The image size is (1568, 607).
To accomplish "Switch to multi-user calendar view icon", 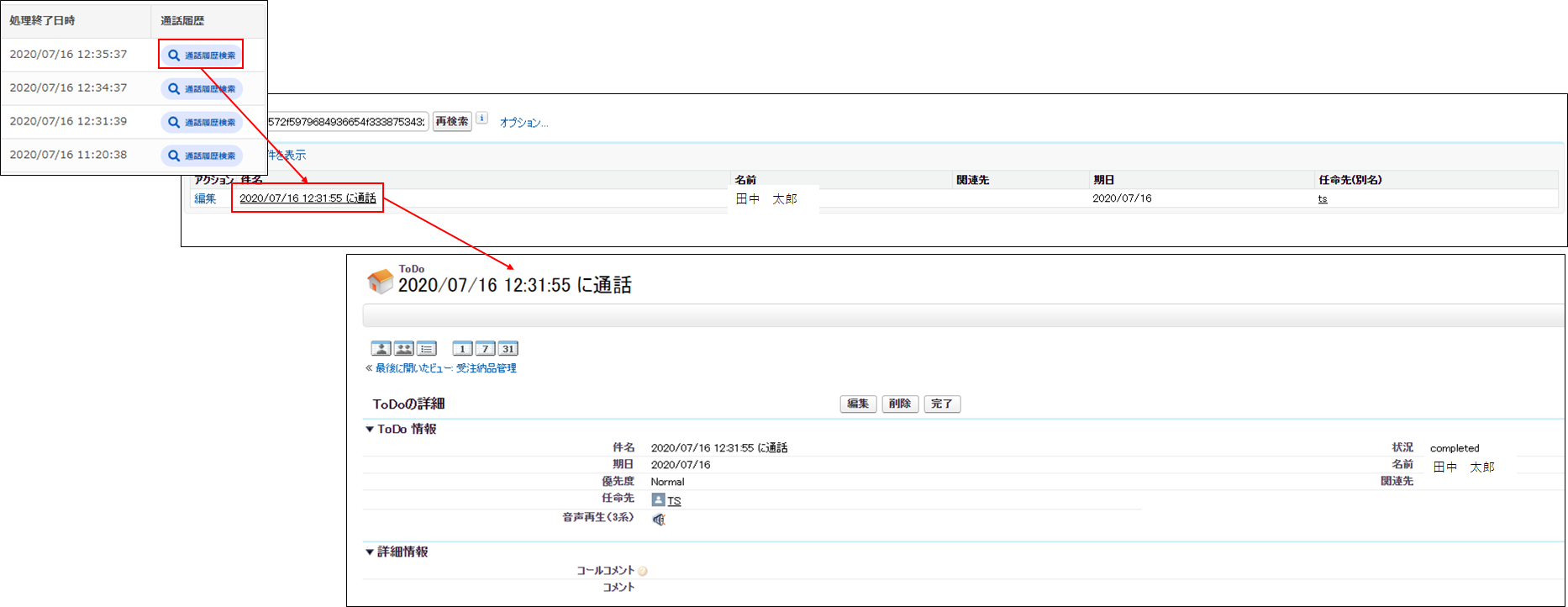I will click(x=403, y=349).
